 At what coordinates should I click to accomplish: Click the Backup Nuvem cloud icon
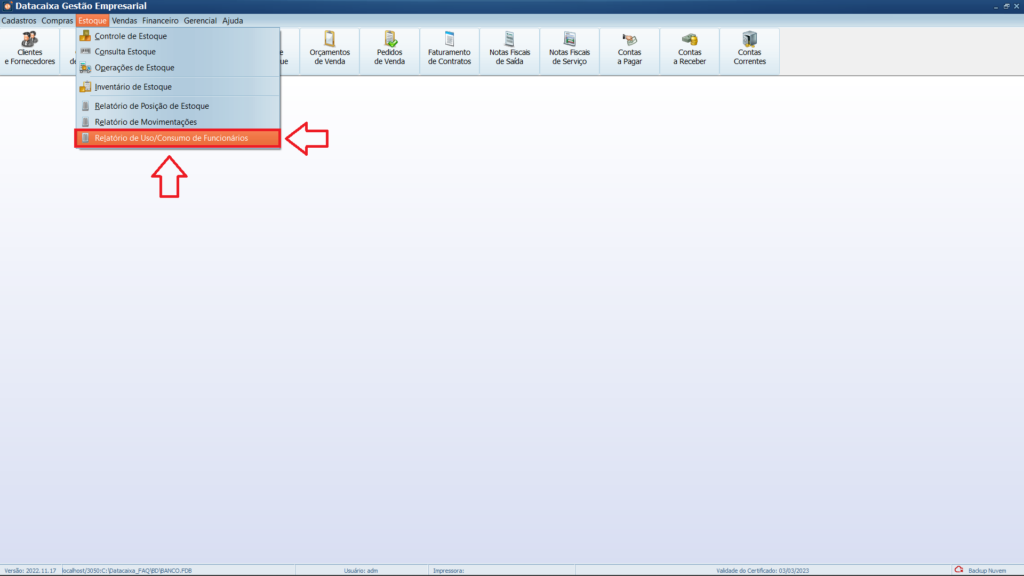958,570
